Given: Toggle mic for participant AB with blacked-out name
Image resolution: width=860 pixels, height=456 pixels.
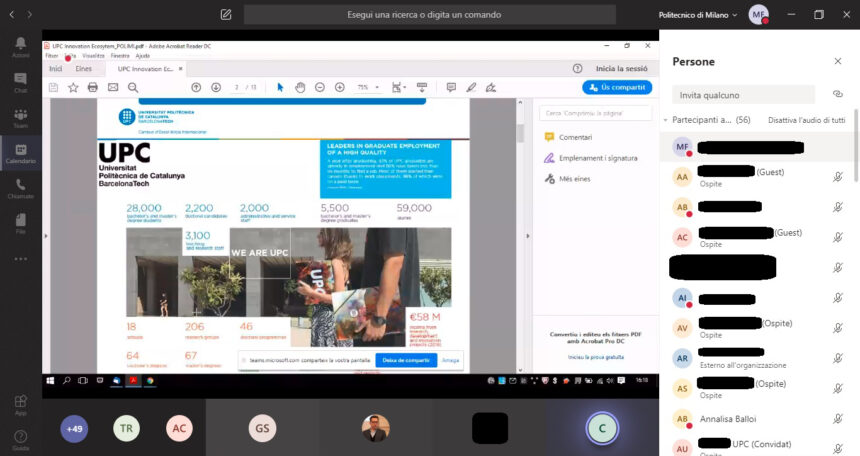Looking at the screenshot, I should 838,207.
